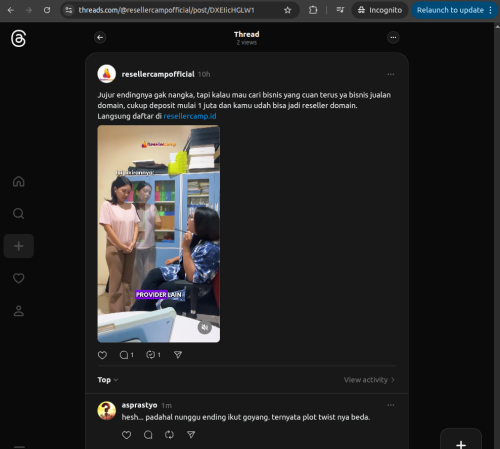
Task: Open browser extensions puzzle icon
Action: (313, 10)
